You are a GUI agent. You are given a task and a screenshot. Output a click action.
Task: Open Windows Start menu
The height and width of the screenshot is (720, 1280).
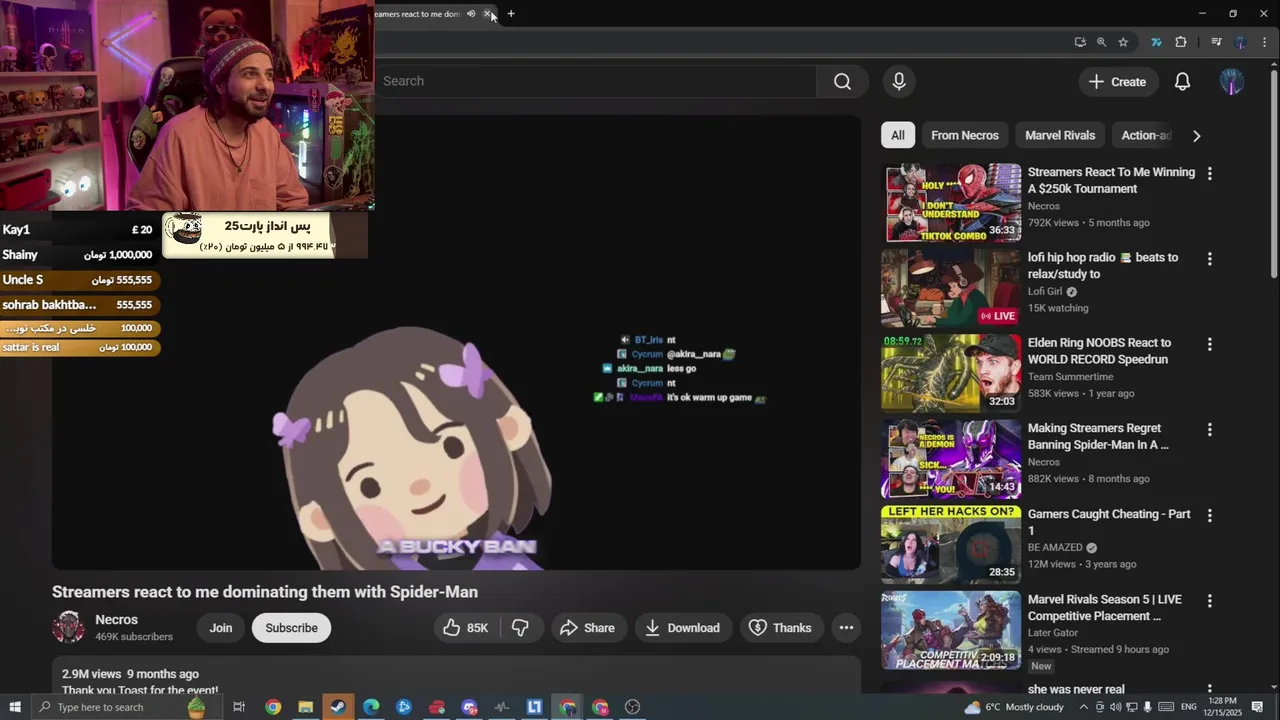point(15,707)
